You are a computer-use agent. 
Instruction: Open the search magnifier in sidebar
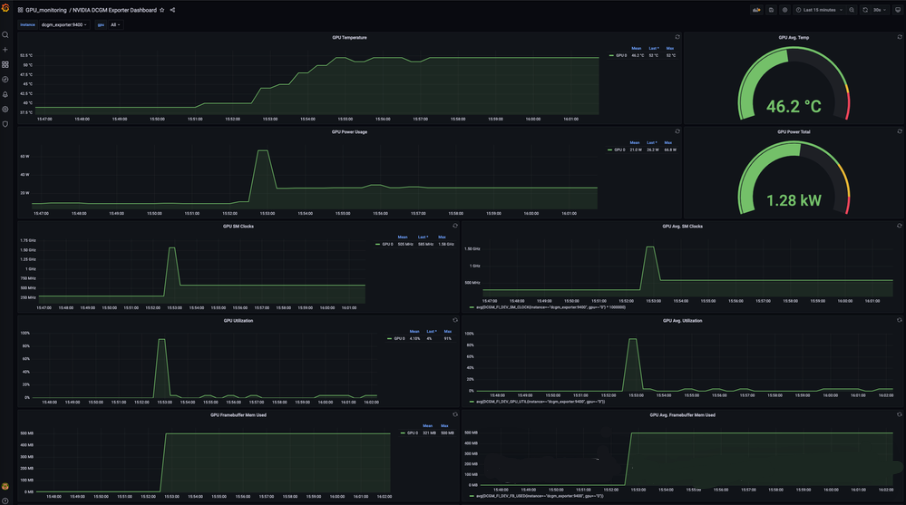pos(5,35)
